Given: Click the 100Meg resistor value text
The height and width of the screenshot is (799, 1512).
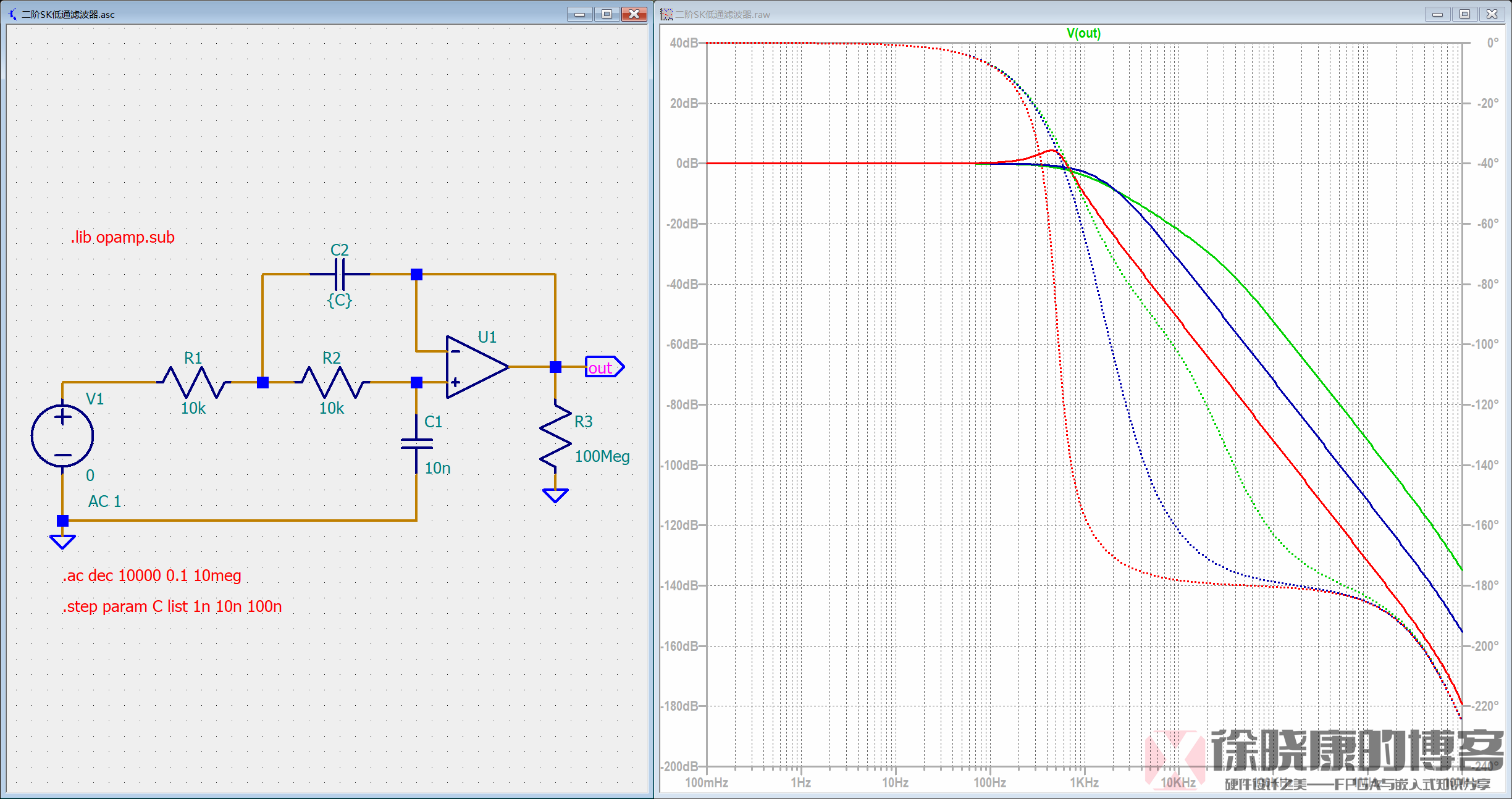Looking at the screenshot, I should click(602, 456).
